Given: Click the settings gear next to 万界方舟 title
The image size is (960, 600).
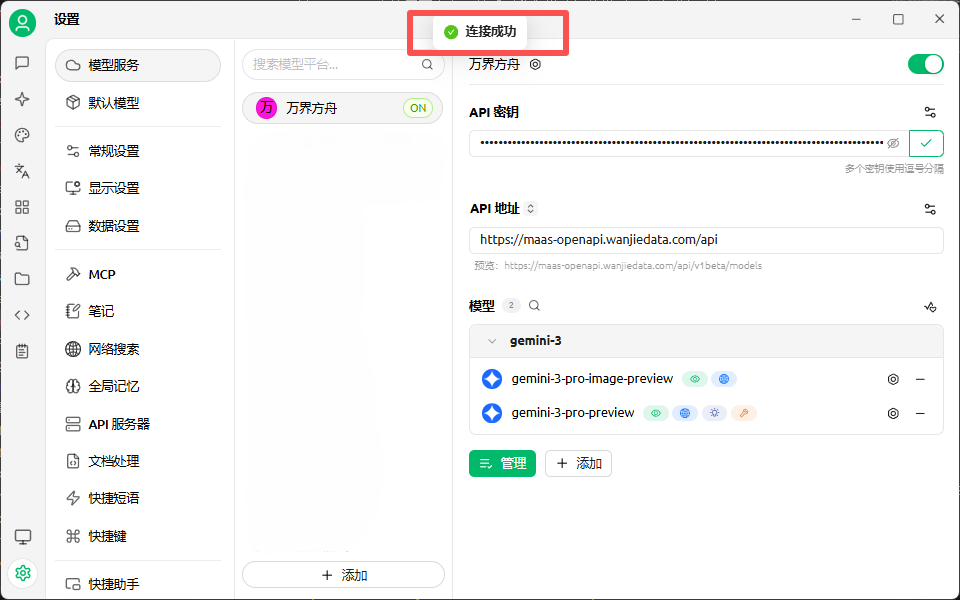Looking at the screenshot, I should click(x=535, y=64).
